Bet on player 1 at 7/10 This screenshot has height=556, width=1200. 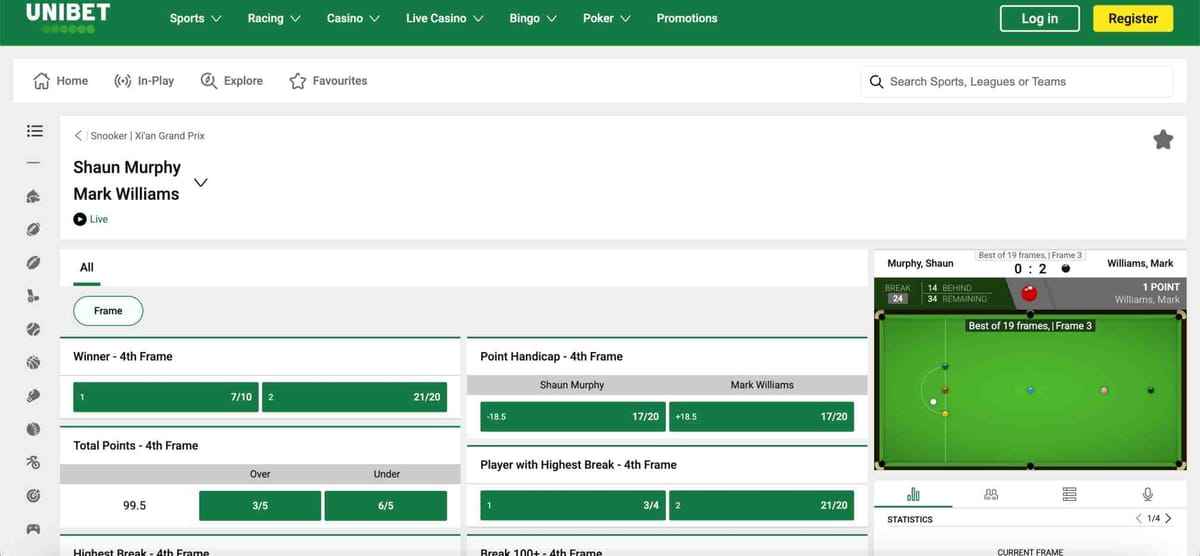[166, 397]
